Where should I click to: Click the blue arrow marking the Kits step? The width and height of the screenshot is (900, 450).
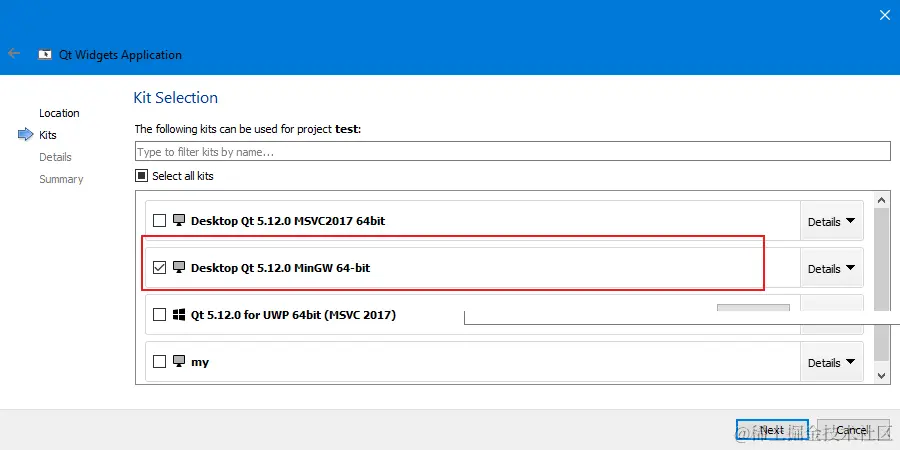click(26, 135)
